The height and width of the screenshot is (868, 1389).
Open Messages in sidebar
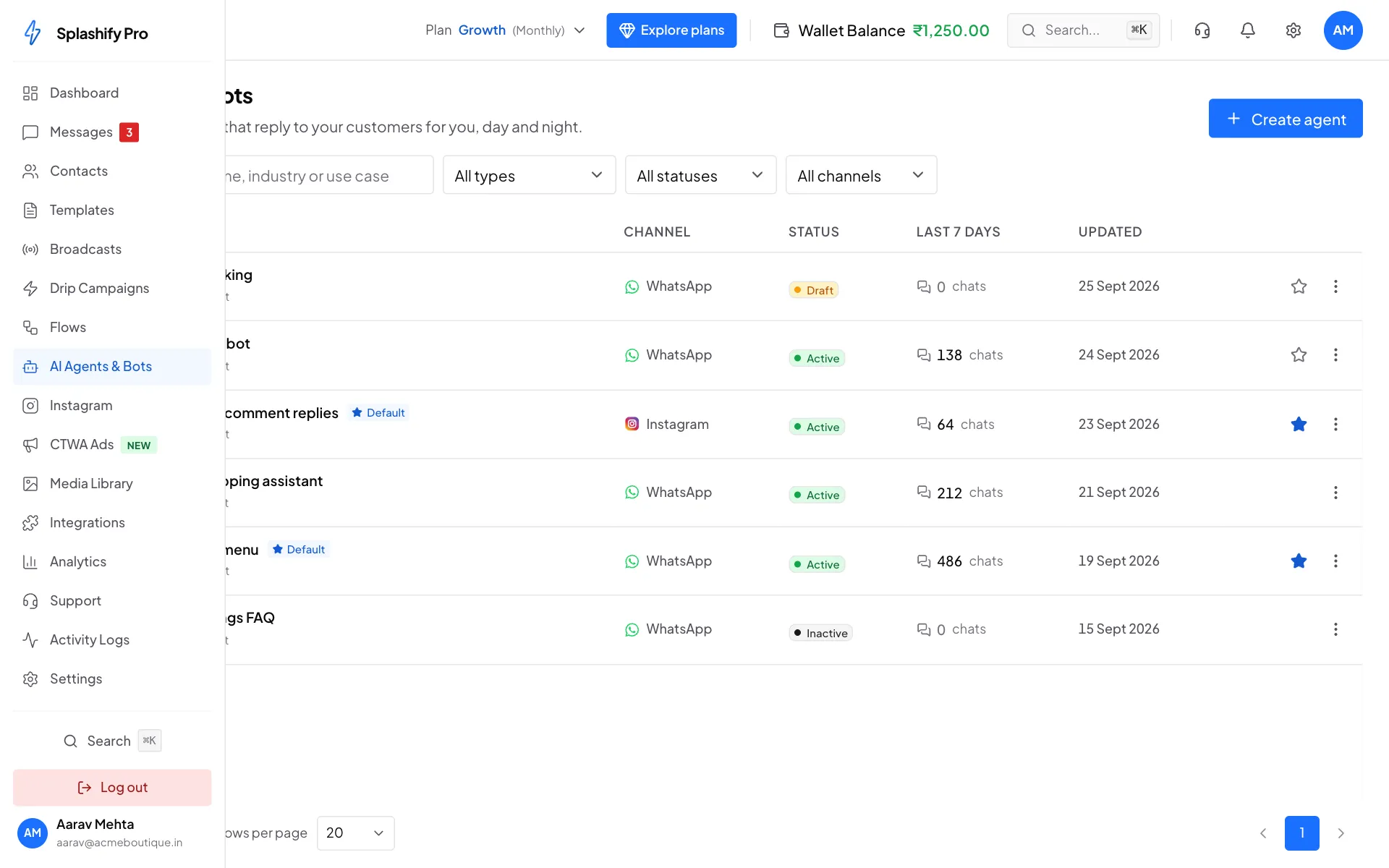point(112,132)
